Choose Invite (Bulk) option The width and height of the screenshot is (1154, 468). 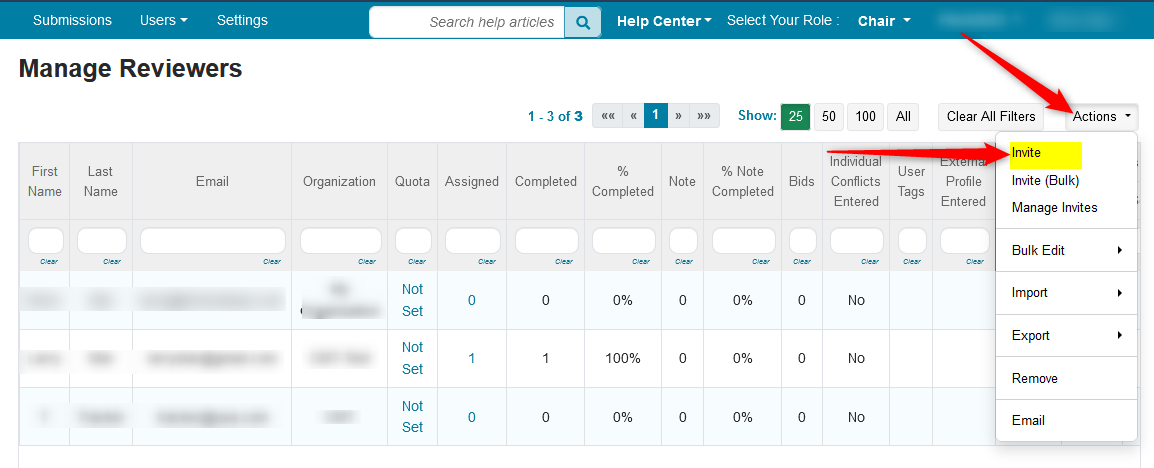click(1045, 180)
